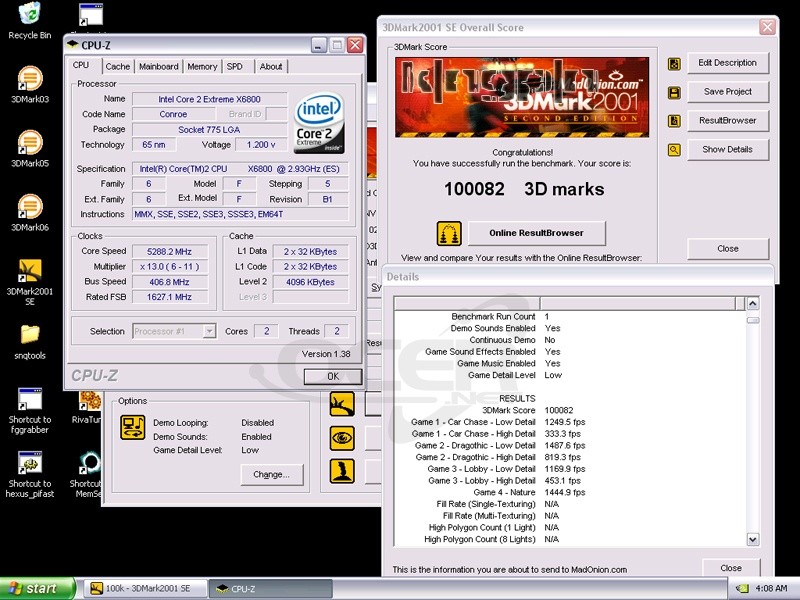Image resolution: width=800 pixels, height=600 pixels.
Task: Click the floppy disk icon beside Save Project
Action: [674, 92]
